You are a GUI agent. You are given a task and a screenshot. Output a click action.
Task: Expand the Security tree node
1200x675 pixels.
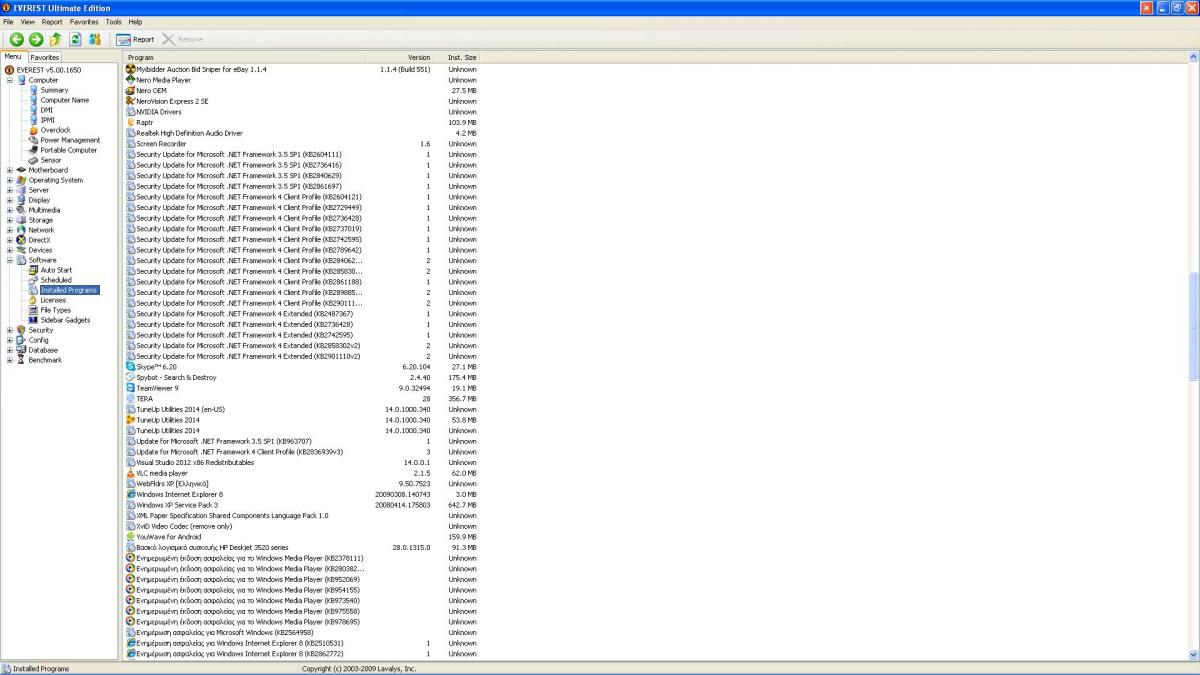tap(10, 330)
